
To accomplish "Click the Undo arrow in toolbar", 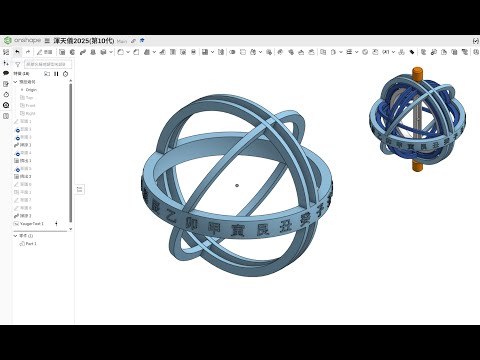I will (x=17, y=52).
